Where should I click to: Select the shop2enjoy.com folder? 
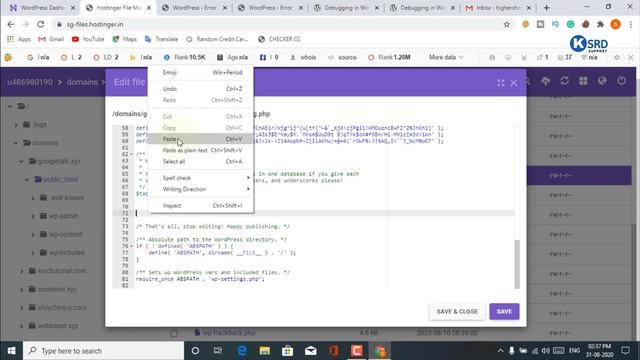click(62, 307)
